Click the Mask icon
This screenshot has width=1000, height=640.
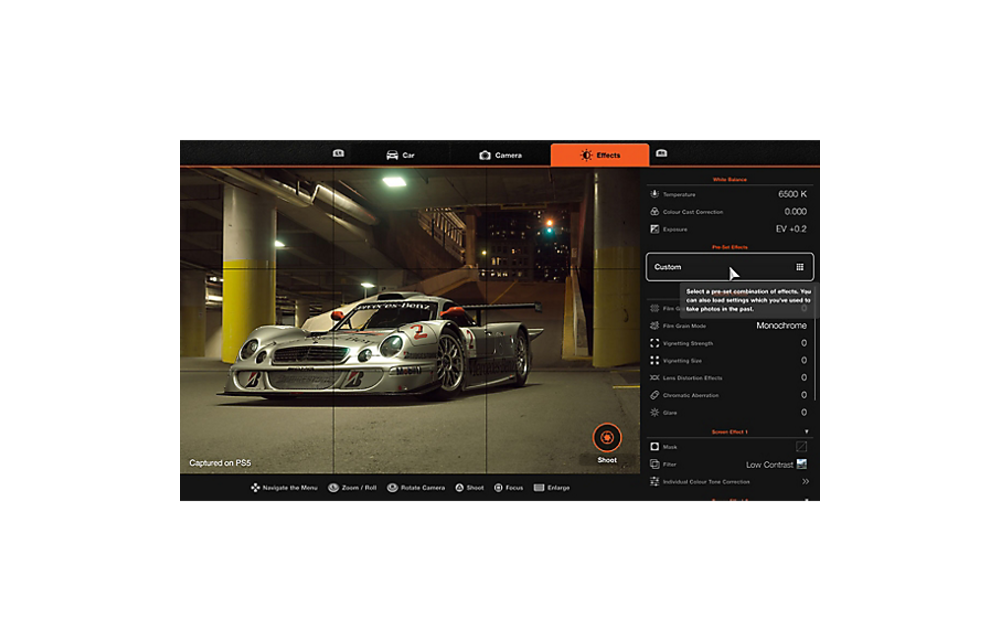pyautogui.click(x=654, y=447)
